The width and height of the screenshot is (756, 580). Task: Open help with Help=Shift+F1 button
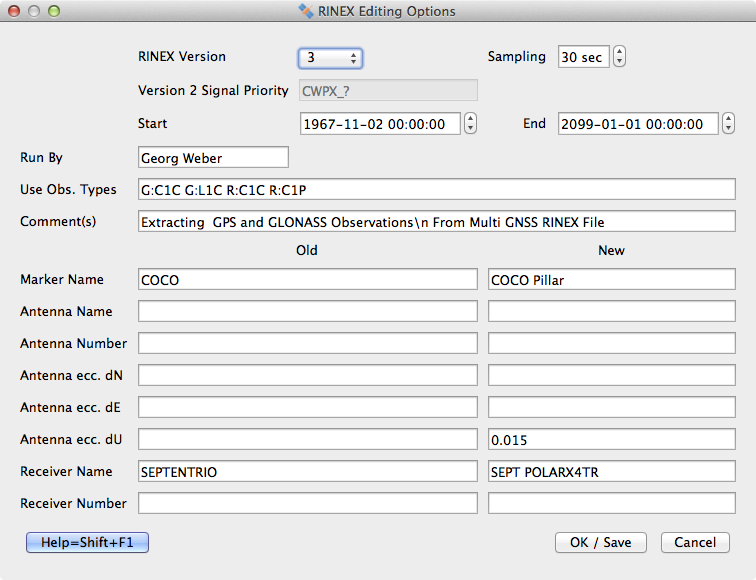coord(87,542)
